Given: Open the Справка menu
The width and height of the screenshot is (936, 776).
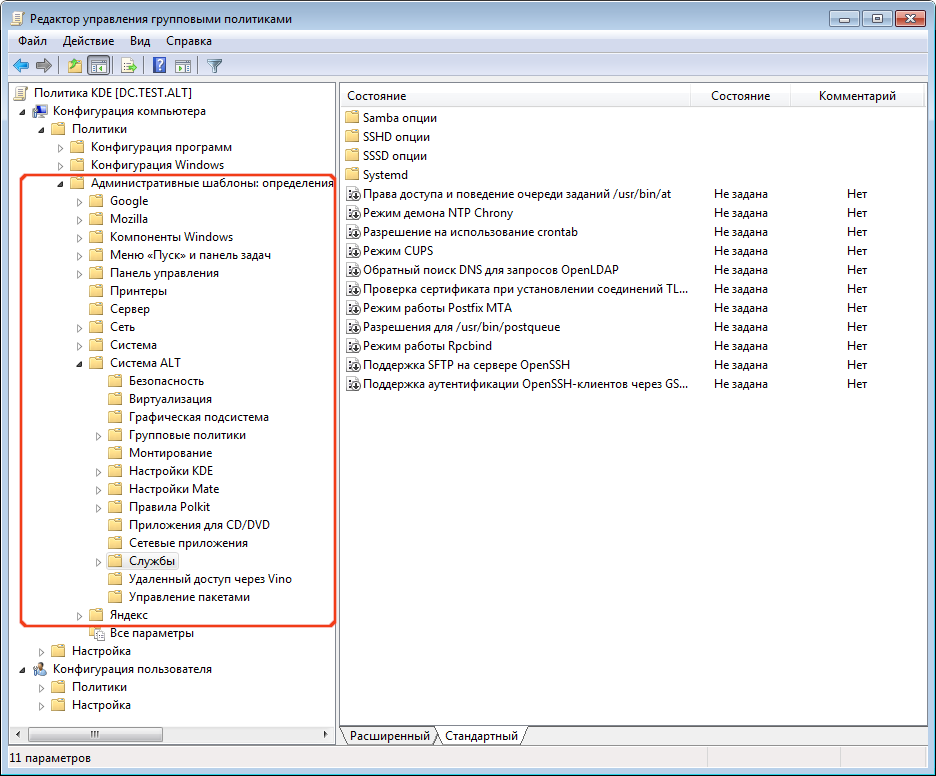Looking at the screenshot, I should (x=189, y=41).
